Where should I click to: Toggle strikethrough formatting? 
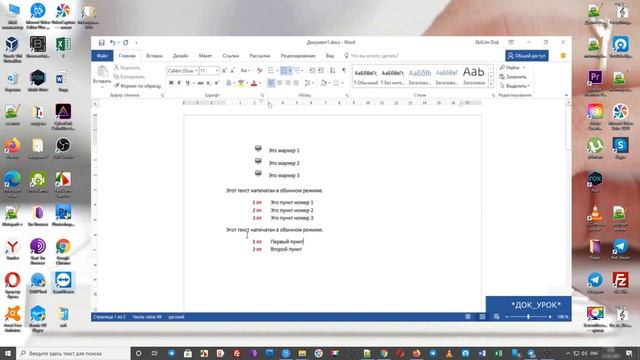point(200,83)
